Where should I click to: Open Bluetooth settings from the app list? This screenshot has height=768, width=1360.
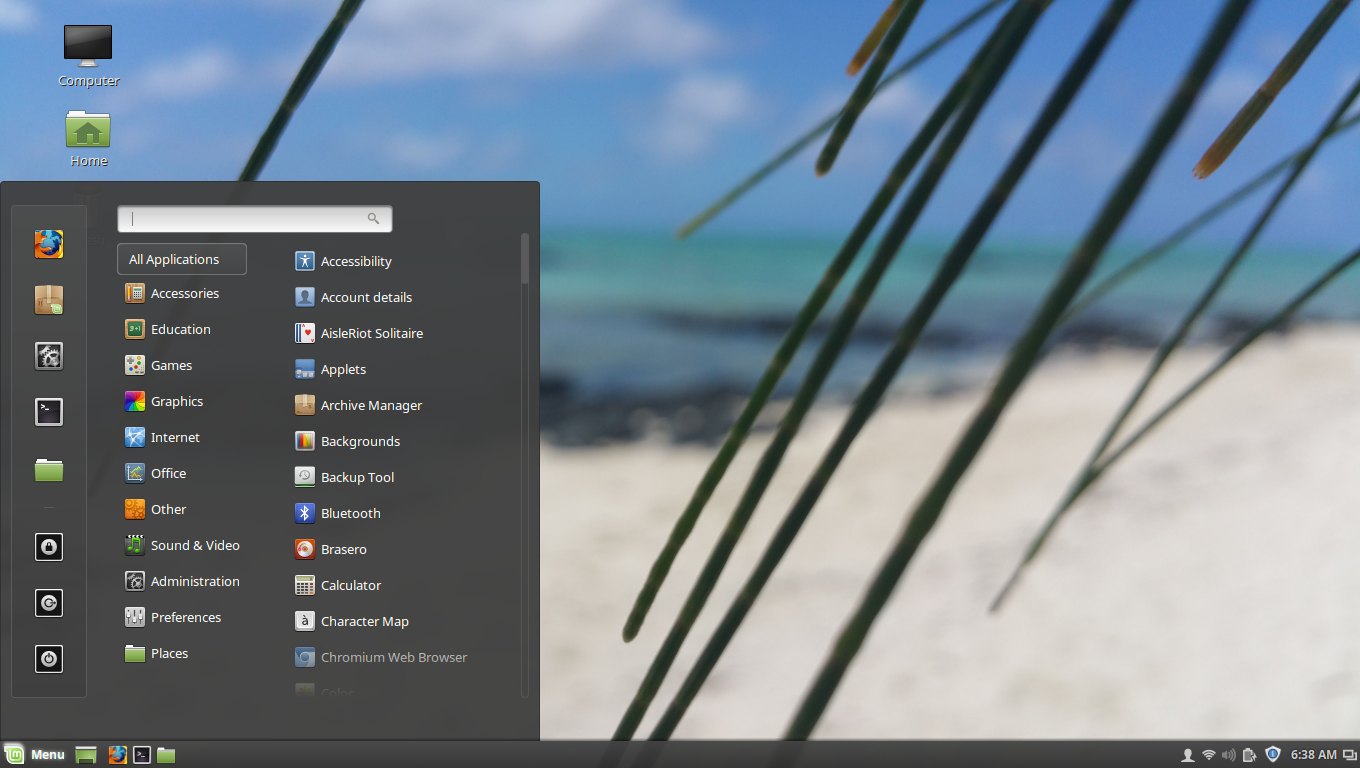[x=350, y=513]
